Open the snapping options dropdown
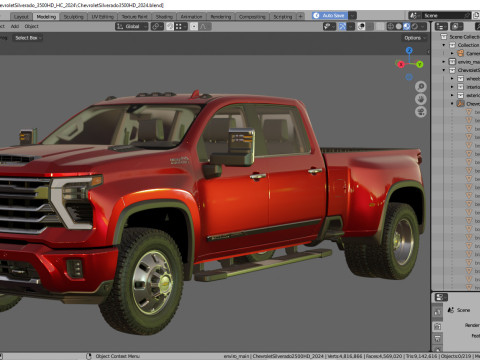 181,26
